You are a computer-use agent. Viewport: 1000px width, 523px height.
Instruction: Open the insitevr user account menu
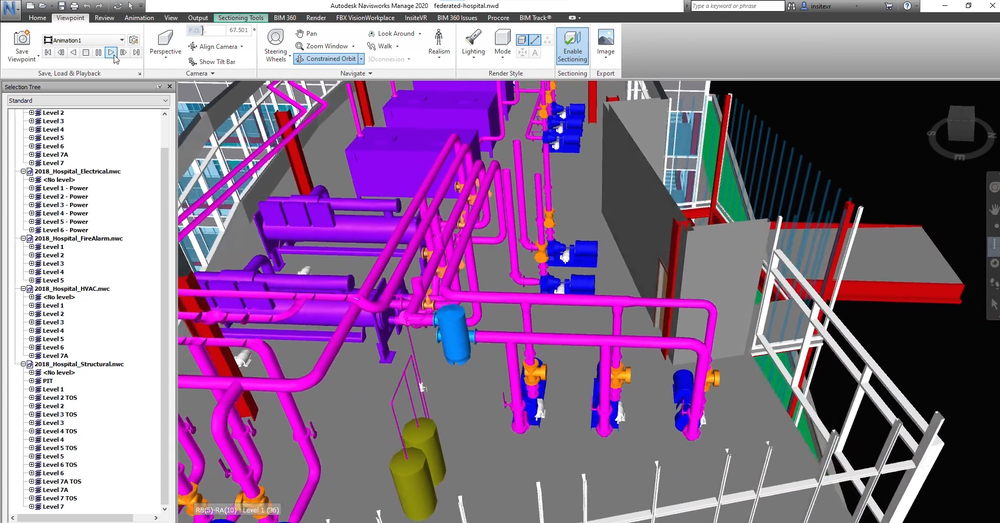pos(826,6)
